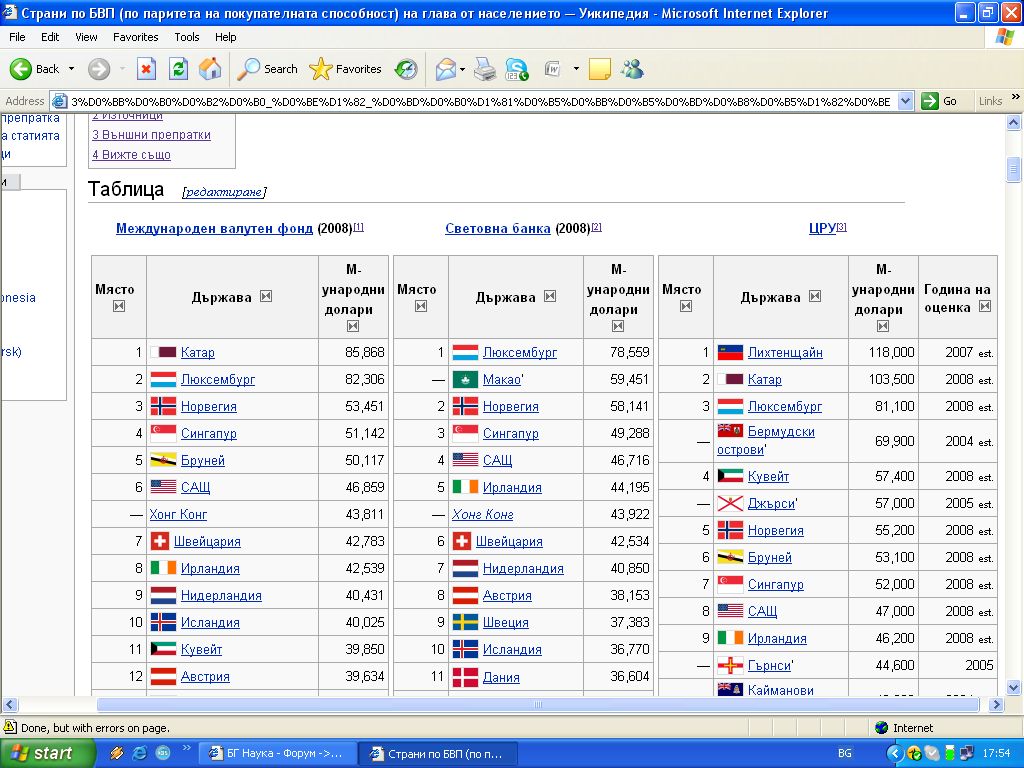Open the History panel icon

point(406,69)
